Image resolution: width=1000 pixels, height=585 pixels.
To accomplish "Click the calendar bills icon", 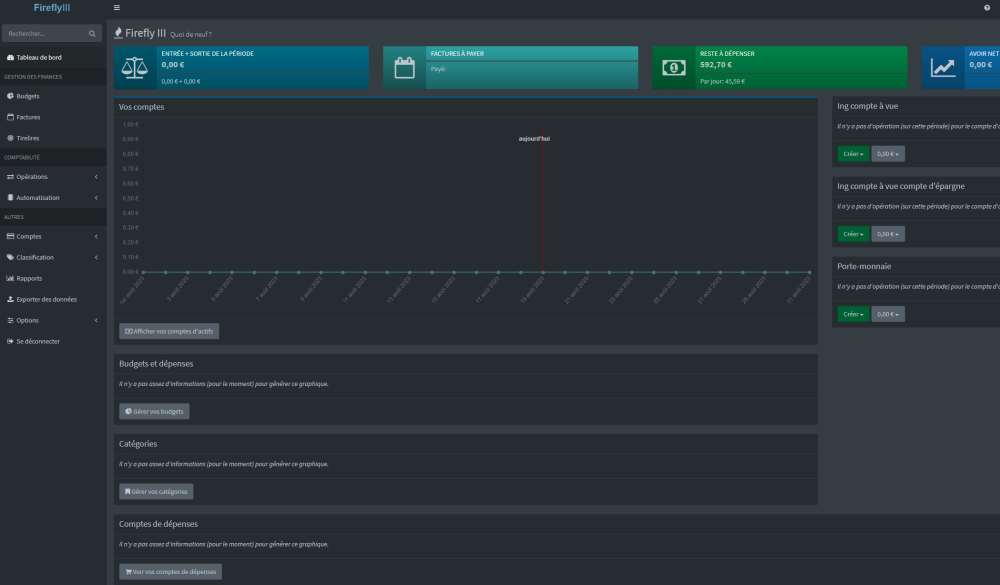I will pos(404,68).
